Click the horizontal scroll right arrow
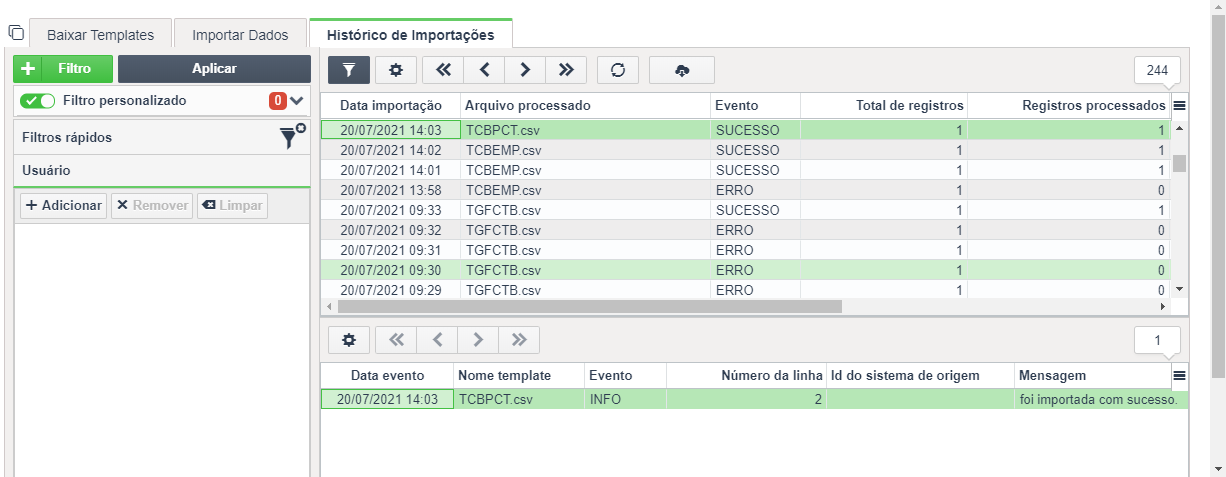1226x477 pixels. click(1162, 306)
